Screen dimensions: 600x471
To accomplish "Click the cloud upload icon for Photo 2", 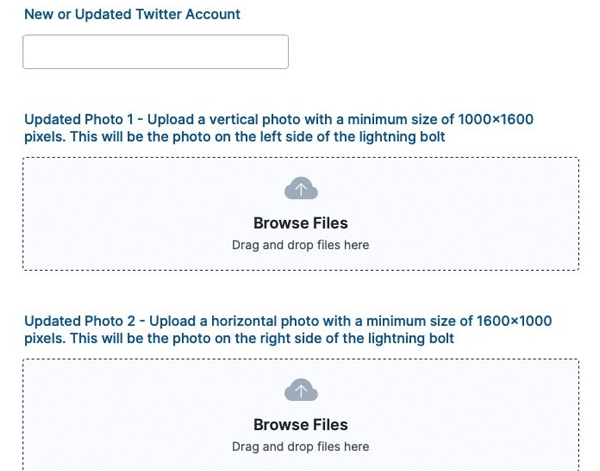I will pyautogui.click(x=301, y=390).
